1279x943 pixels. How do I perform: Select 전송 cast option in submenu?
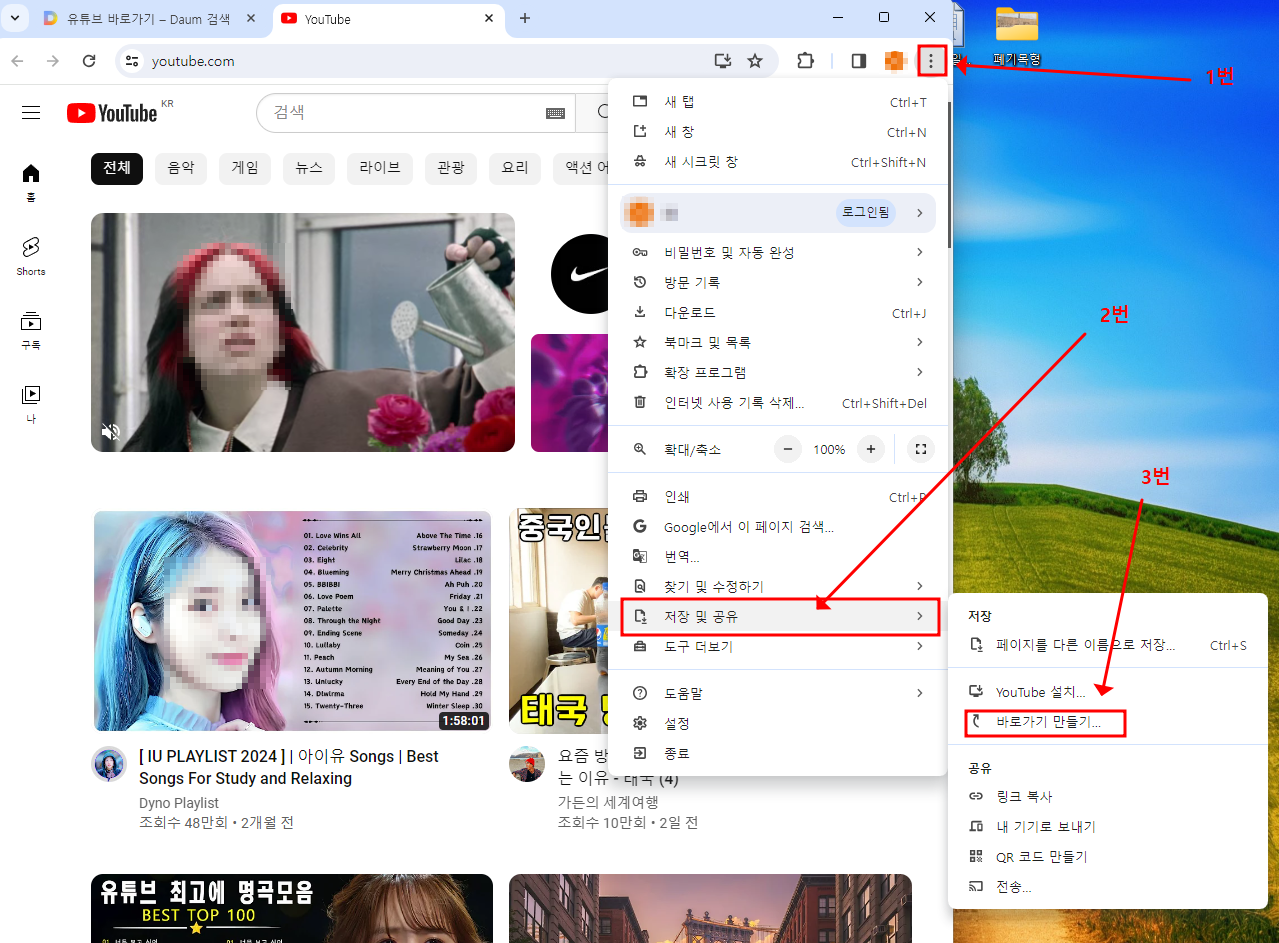(x=1108, y=886)
